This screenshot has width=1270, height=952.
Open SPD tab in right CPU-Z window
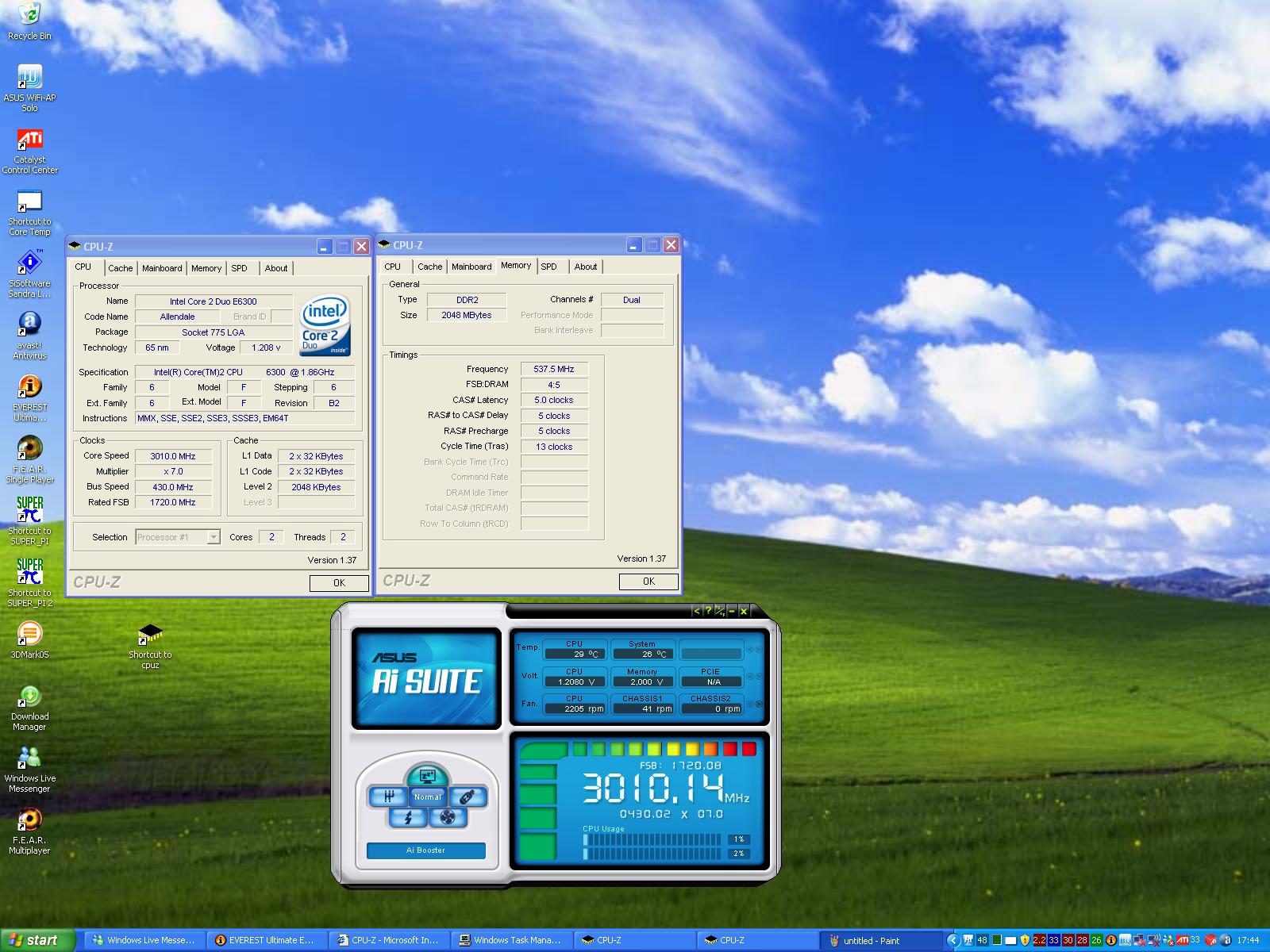(549, 267)
